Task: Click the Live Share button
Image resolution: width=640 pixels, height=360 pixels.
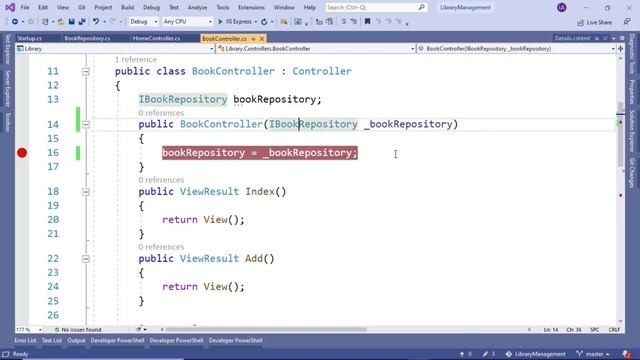Action: tap(595, 22)
